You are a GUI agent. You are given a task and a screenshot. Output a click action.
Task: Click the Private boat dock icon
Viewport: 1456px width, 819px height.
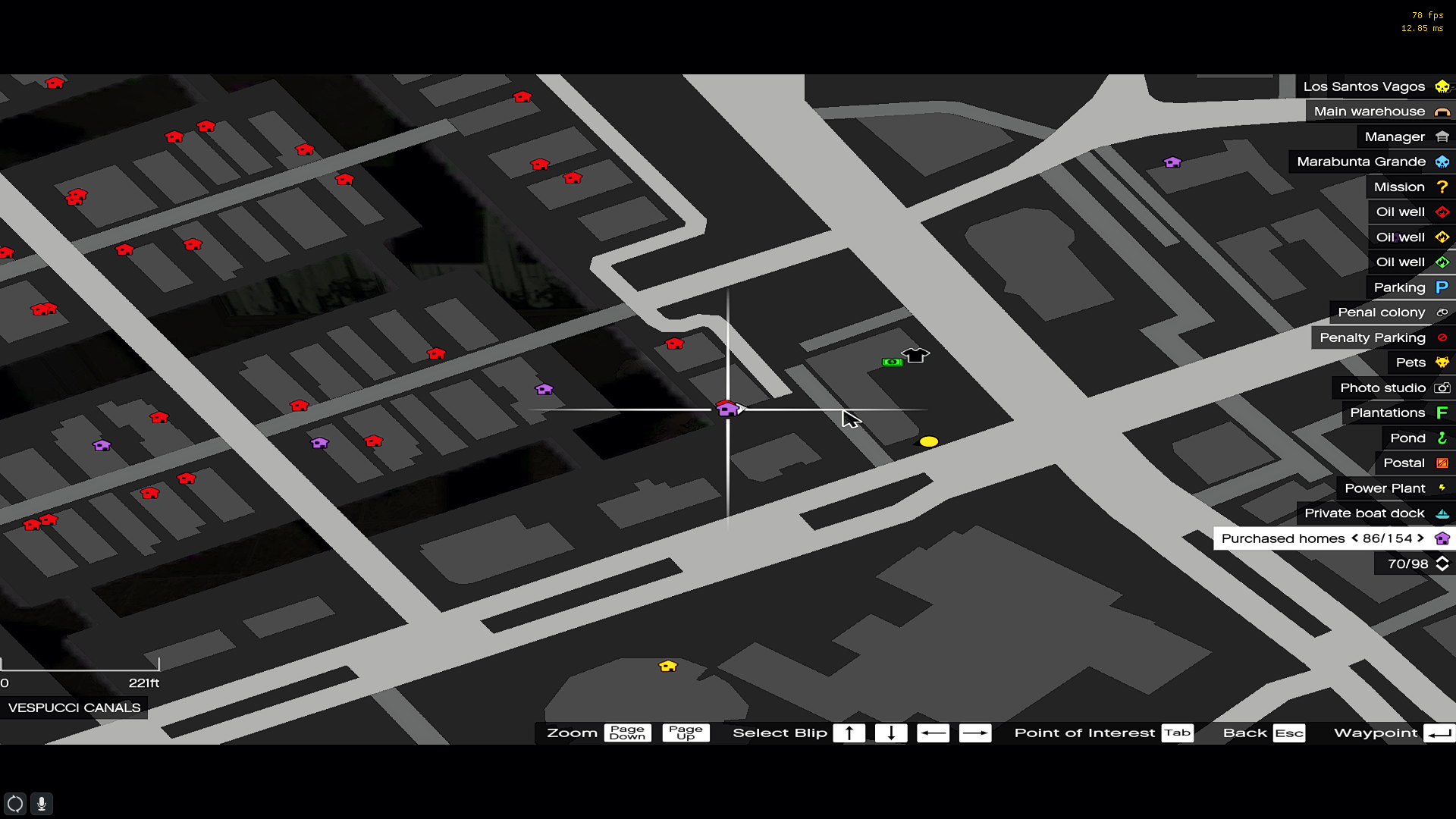(1442, 513)
